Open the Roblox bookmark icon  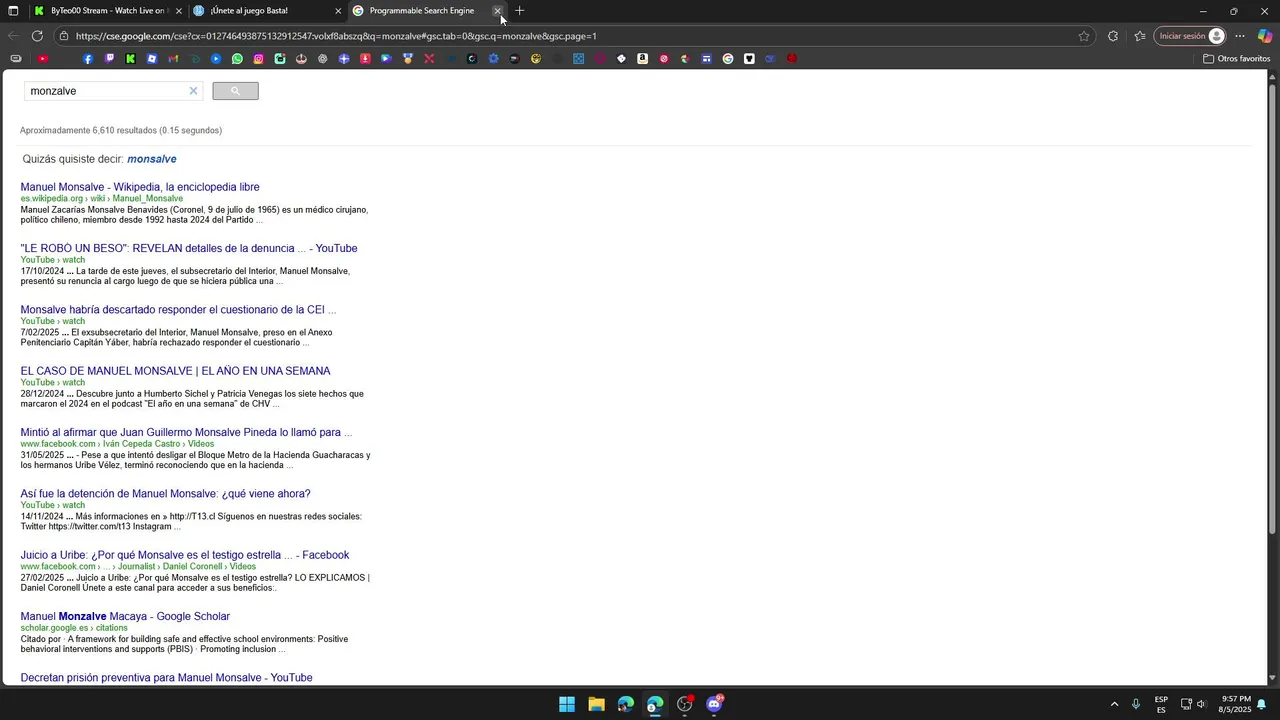(x=152, y=59)
